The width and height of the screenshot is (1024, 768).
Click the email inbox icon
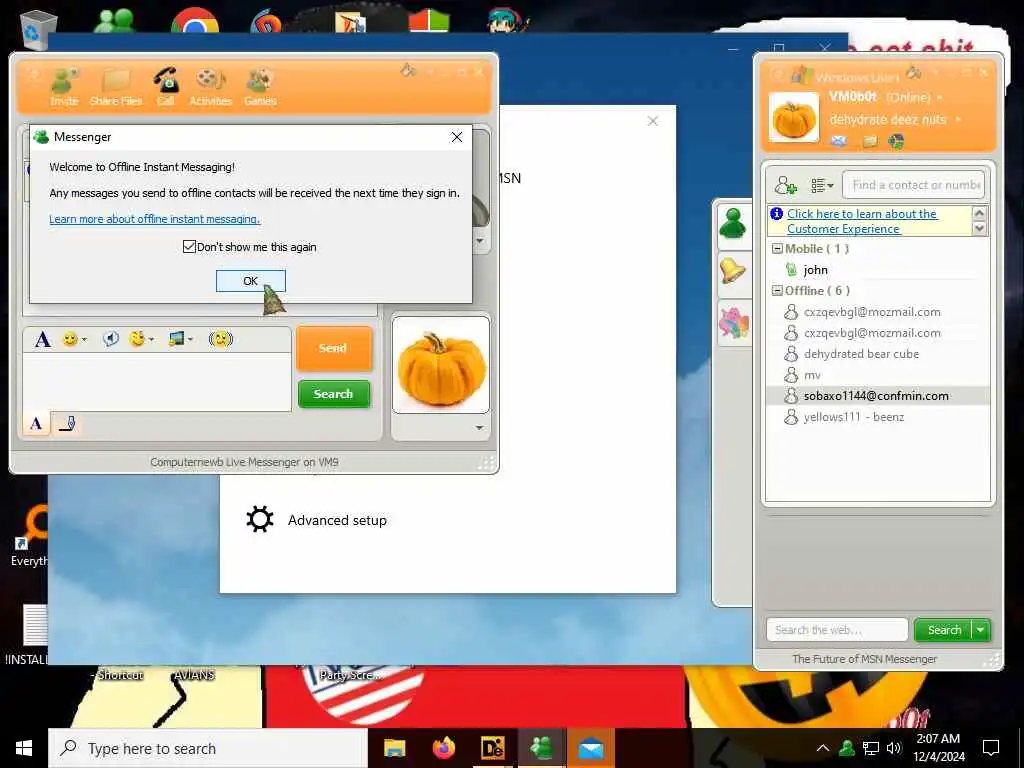click(x=839, y=140)
